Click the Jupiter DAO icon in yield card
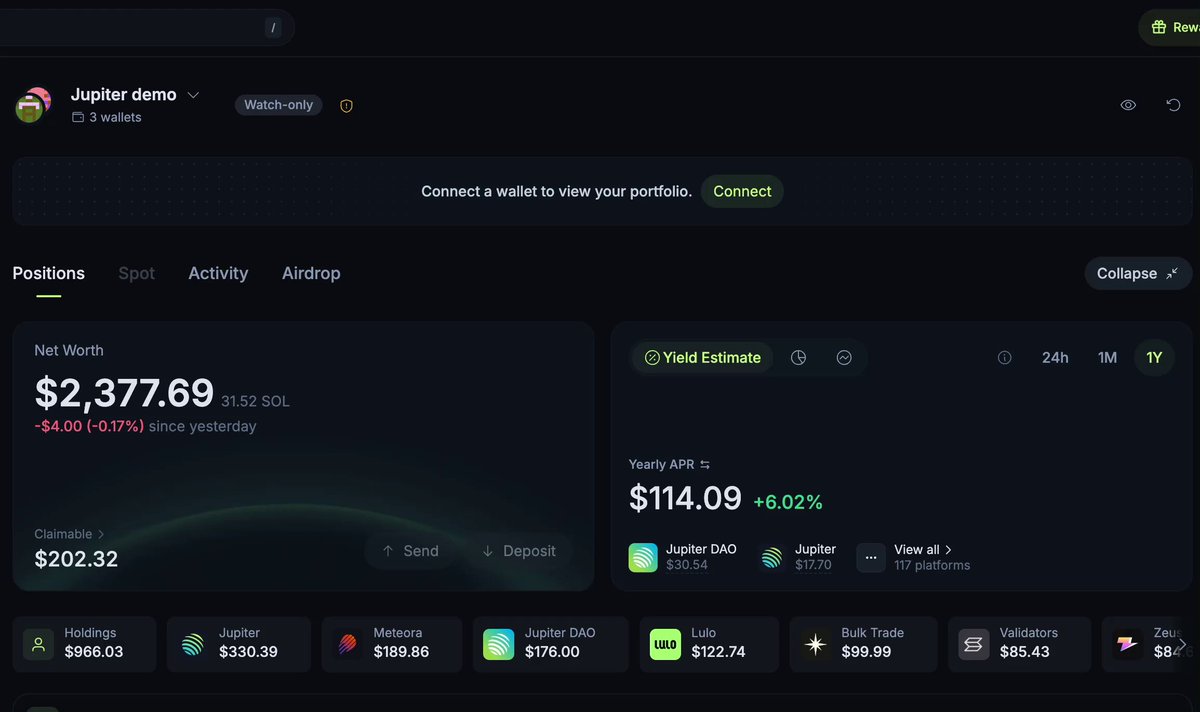Image resolution: width=1200 pixels, height=712 pixels. (x=643, y=558)
